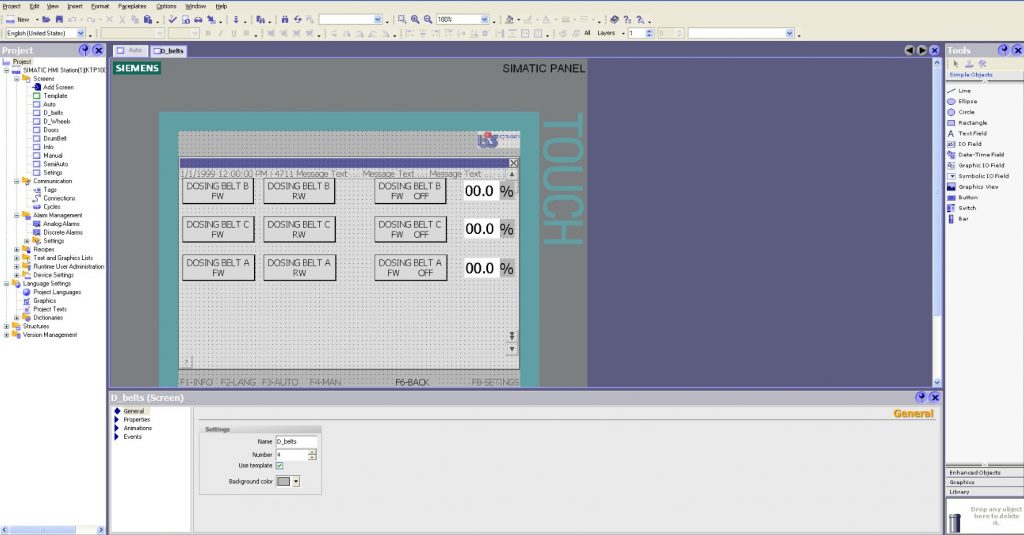Screen dimensions: 1024x535
Task: Click the Zoom in magnifier icon
Action: [415, 19]
